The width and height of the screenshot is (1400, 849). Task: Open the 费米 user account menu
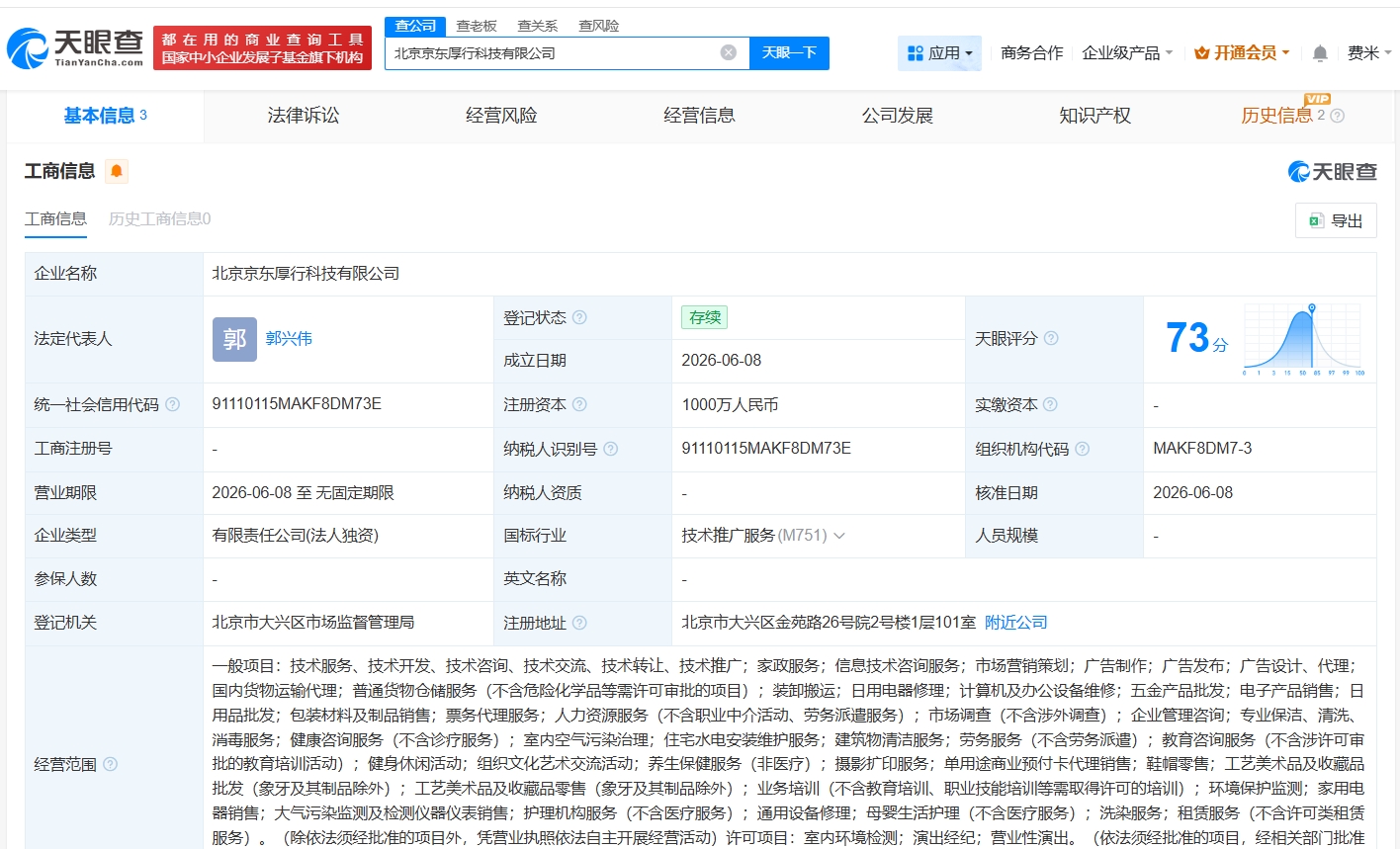[1369, 53]
